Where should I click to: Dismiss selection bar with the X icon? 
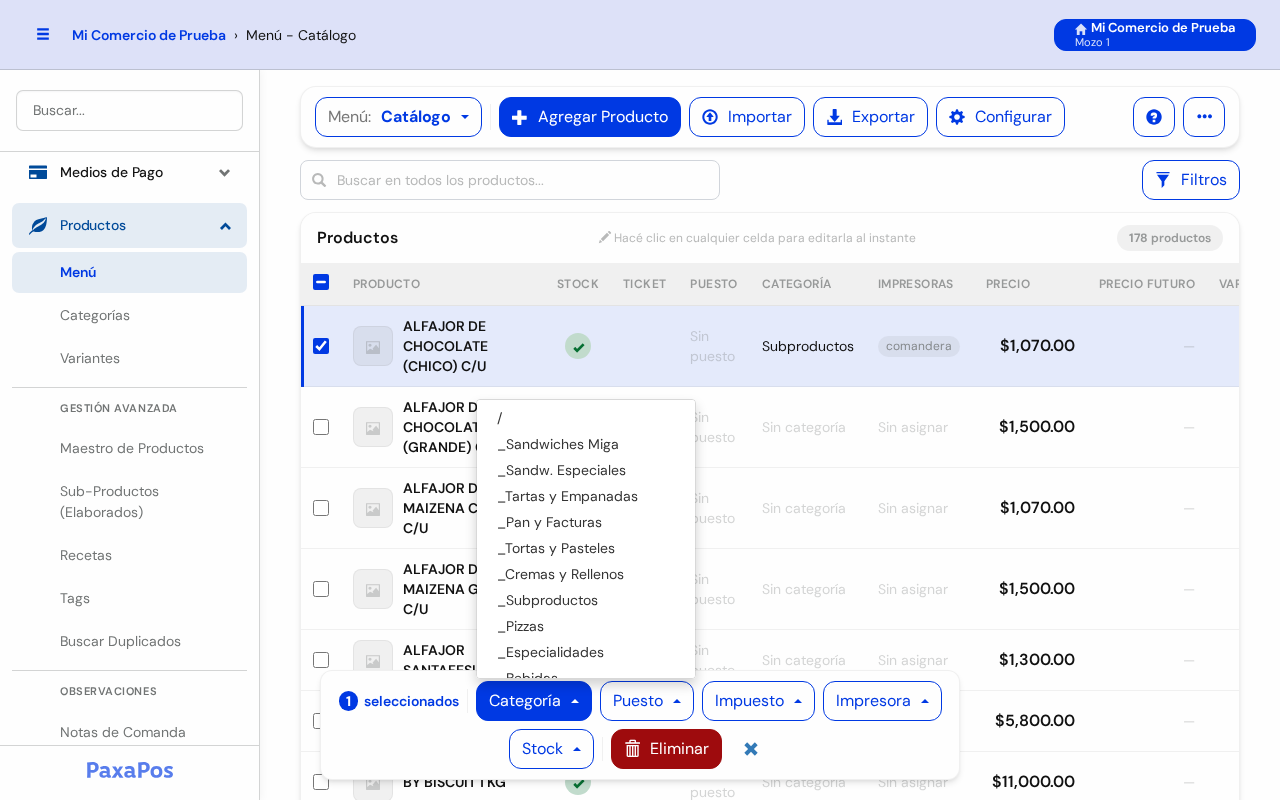(751, 749)
